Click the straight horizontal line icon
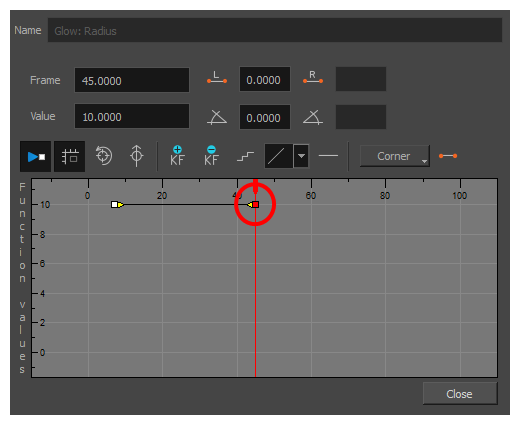This screenshot has height=425, width=520. point(328,156)
